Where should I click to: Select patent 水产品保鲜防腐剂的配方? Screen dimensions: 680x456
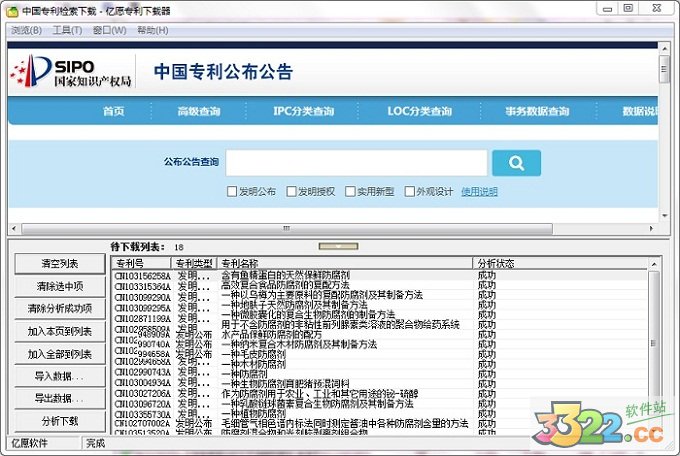[x=271, y=335]
